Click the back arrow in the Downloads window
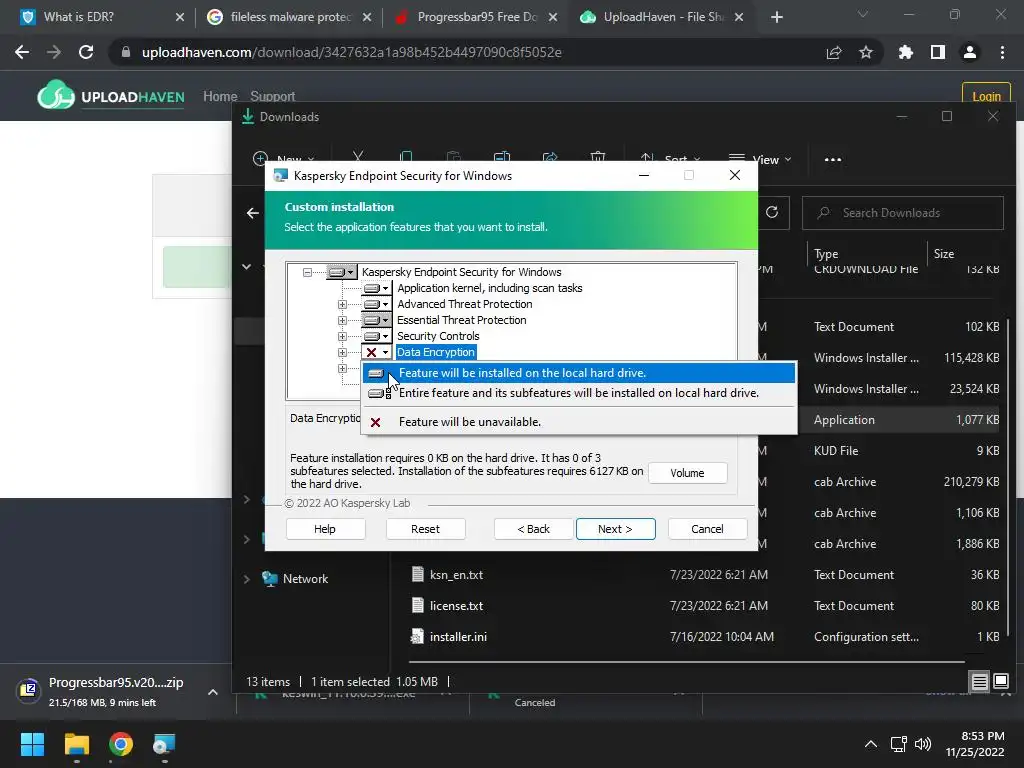Image resolution: width=1024 pixels, height=768 pixels. point(253,213)
